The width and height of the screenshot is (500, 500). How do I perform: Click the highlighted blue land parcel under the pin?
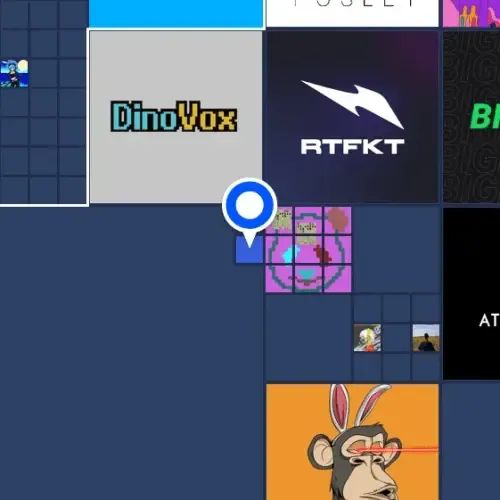pos(249,250)
